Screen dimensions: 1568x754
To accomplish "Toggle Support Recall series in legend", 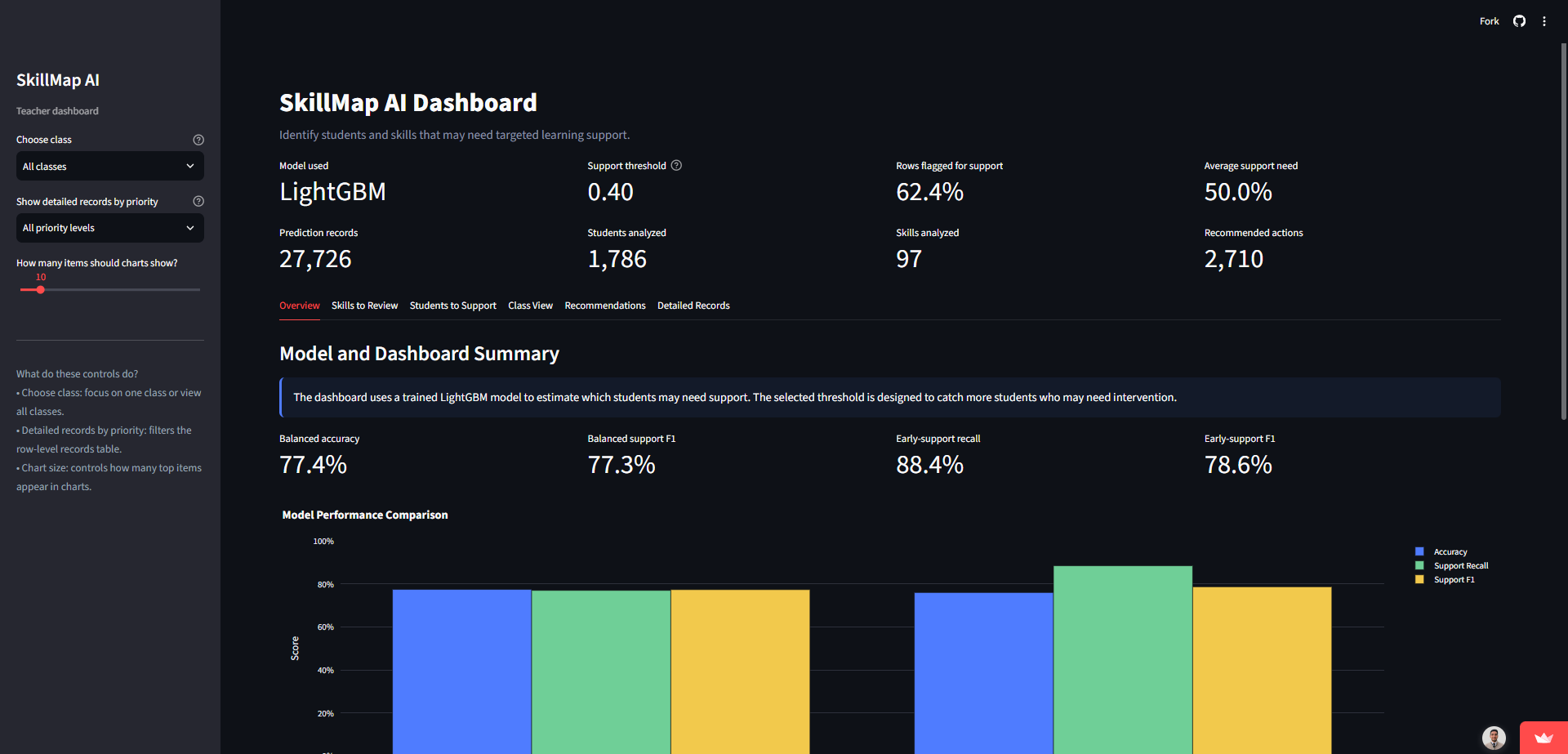I will coord(1452,565).
